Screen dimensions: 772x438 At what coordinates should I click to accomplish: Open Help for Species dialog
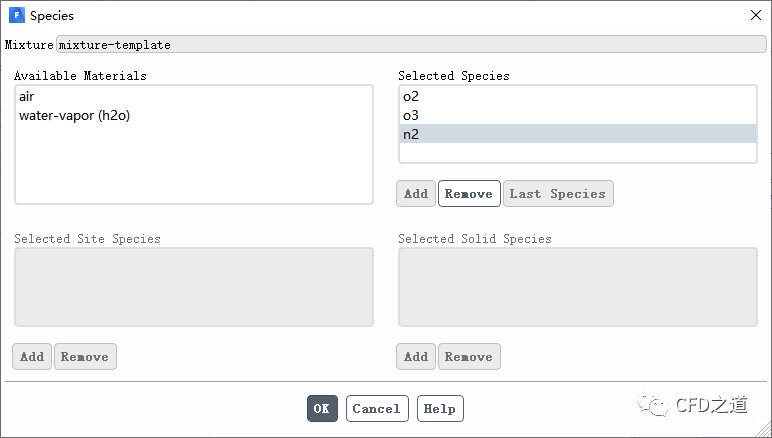(440, 409)
